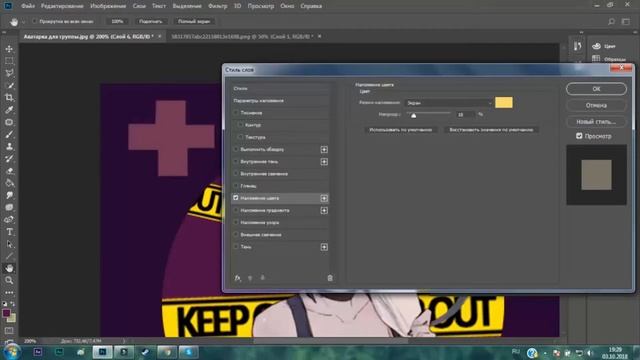The width and height of the screenshot is (640, 360).
Task: Open the status bar info arrow
Action: [124, 341]
